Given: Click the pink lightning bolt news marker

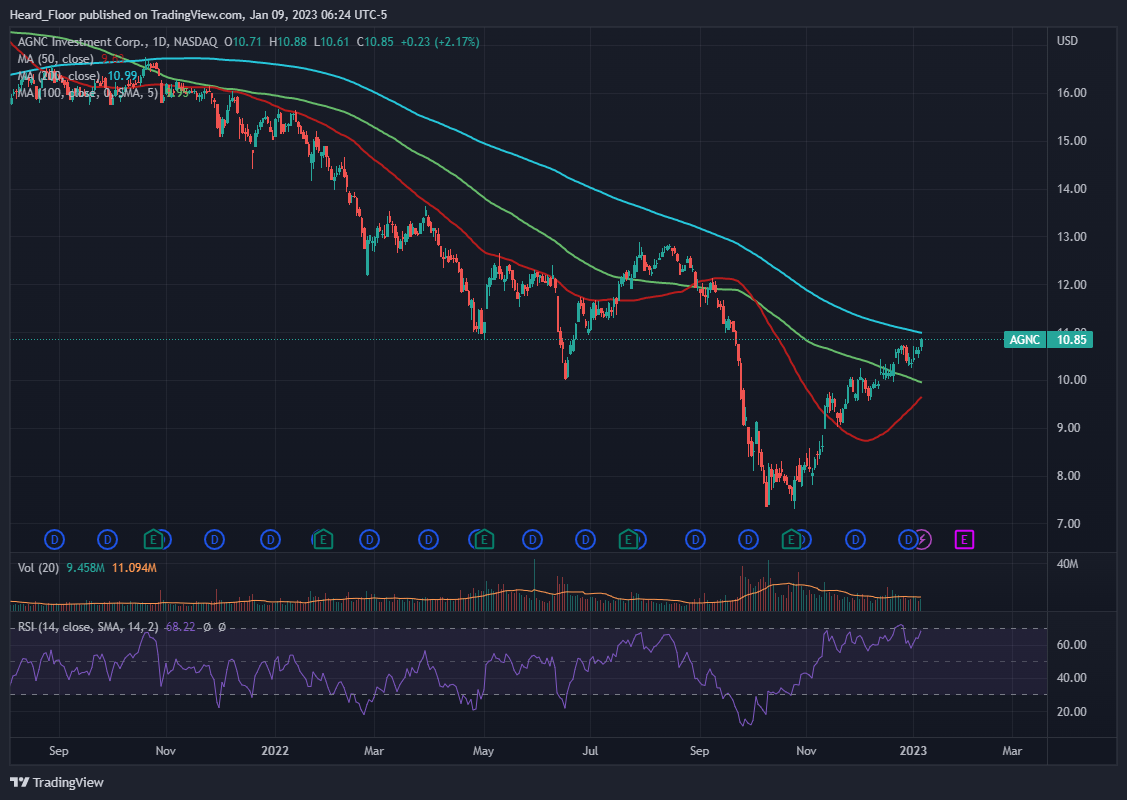Looking at the screenshot, I should (x=923, y=539).
